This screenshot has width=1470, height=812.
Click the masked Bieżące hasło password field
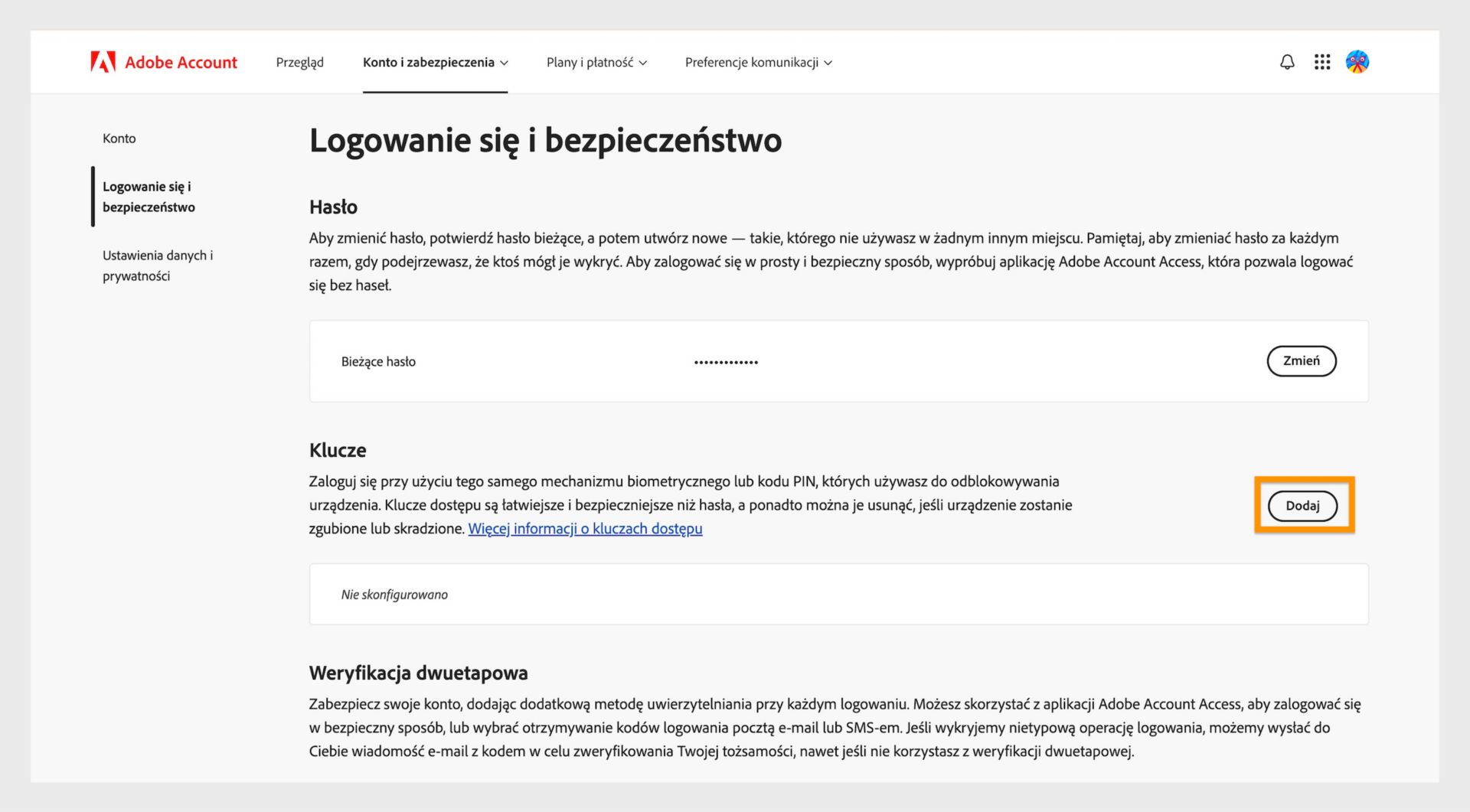(724, 361)
